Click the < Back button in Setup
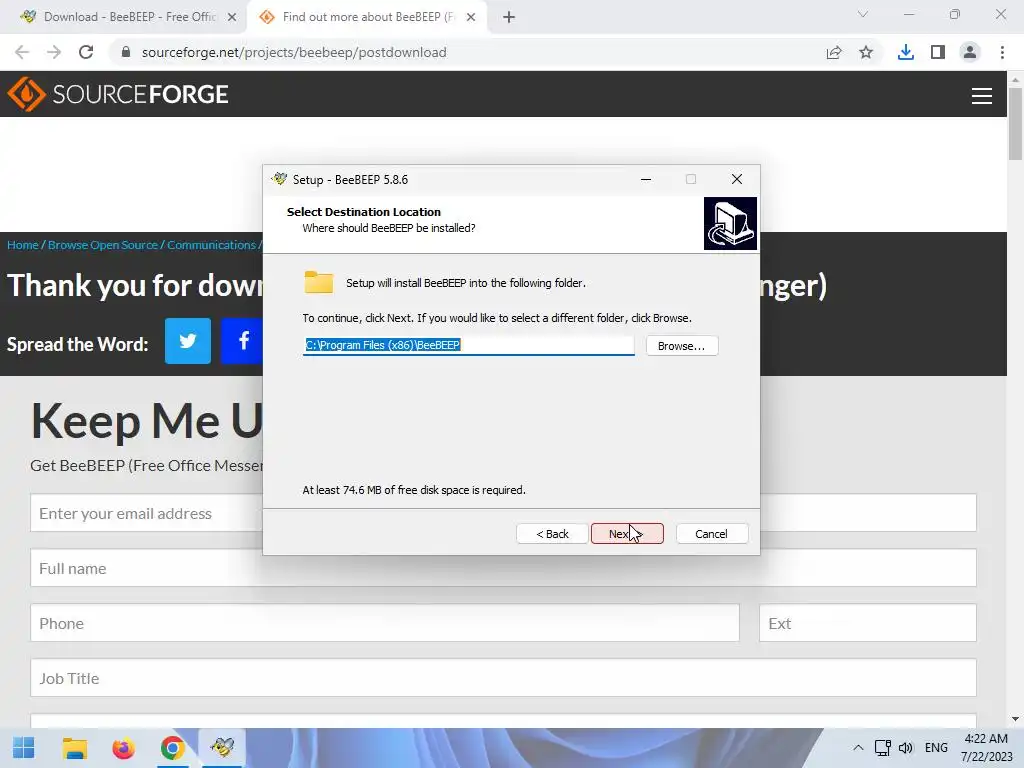Screen dimensions: 1024x768 pos(552,534)
